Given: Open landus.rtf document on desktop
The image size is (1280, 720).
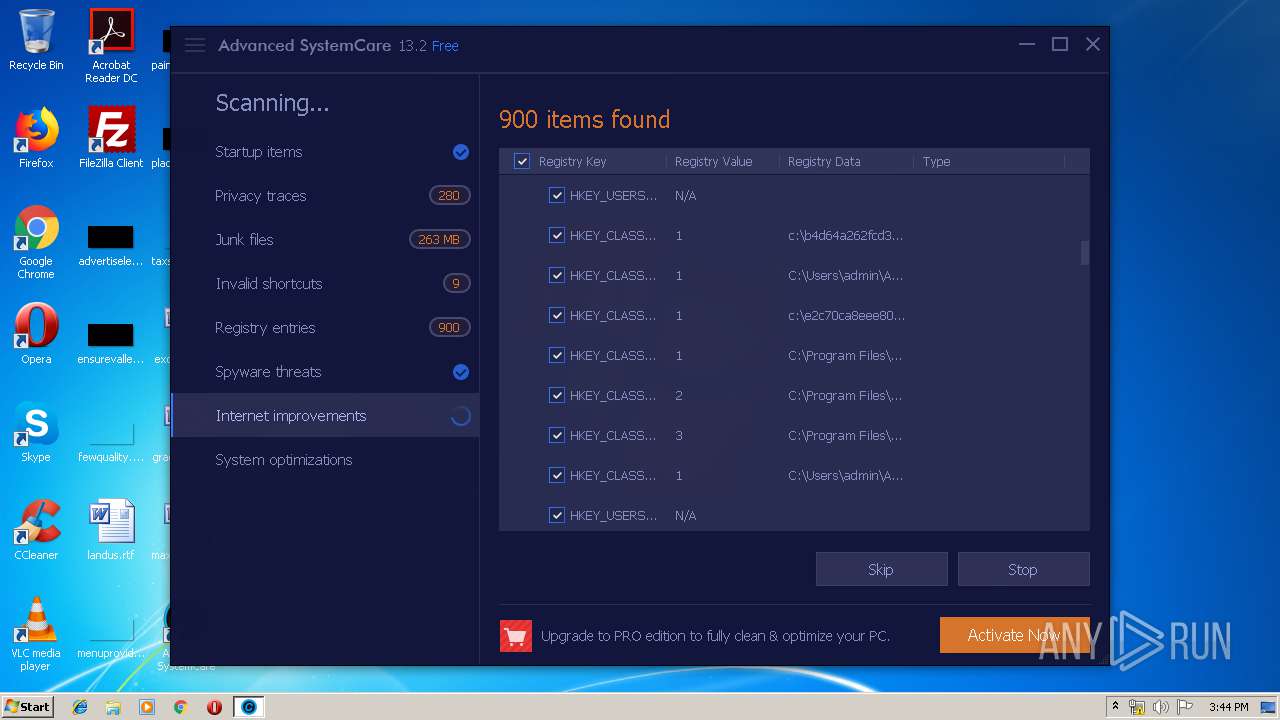Looking at the screenshot, I should (111, 530).
